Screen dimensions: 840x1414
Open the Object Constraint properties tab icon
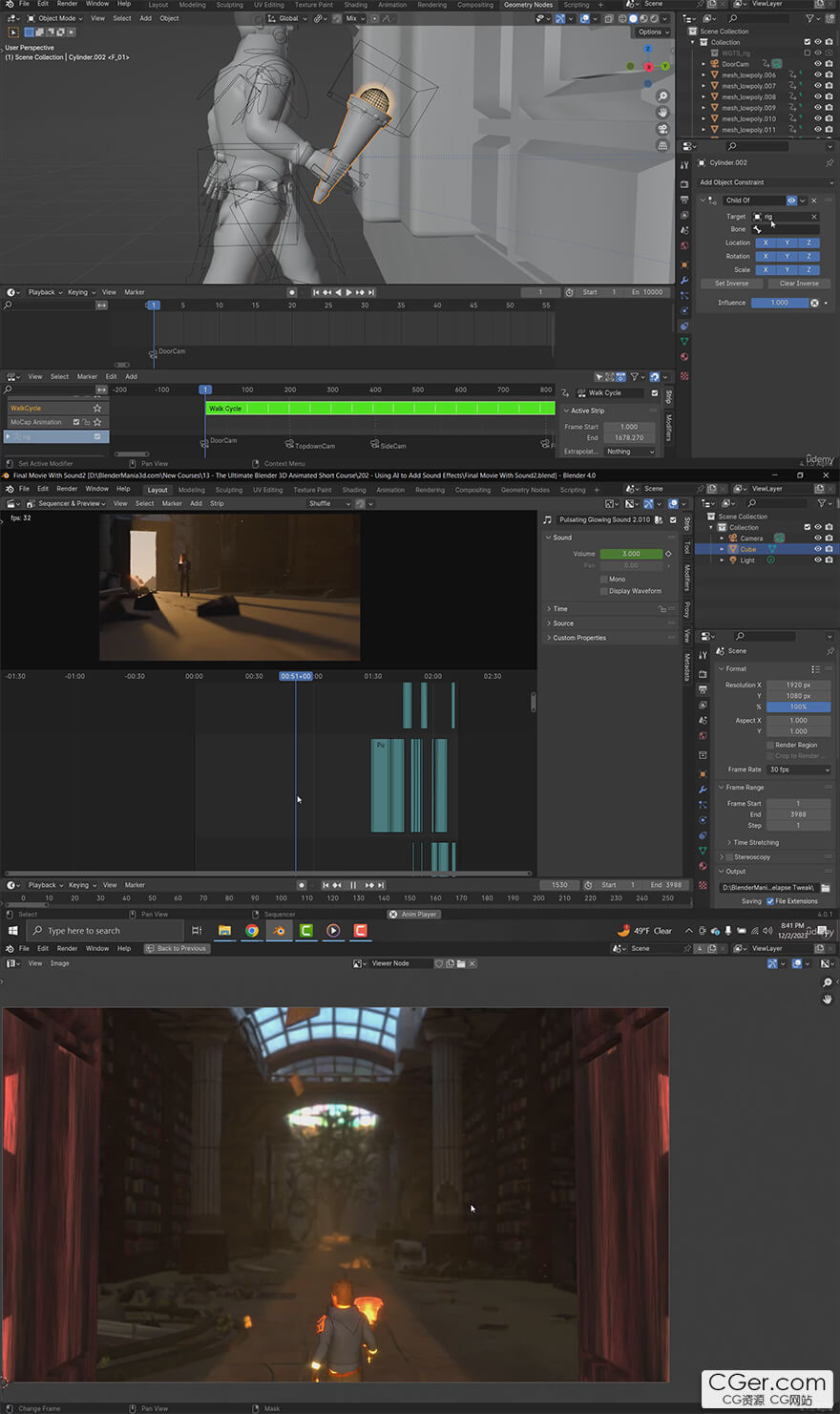pos(684,327)
